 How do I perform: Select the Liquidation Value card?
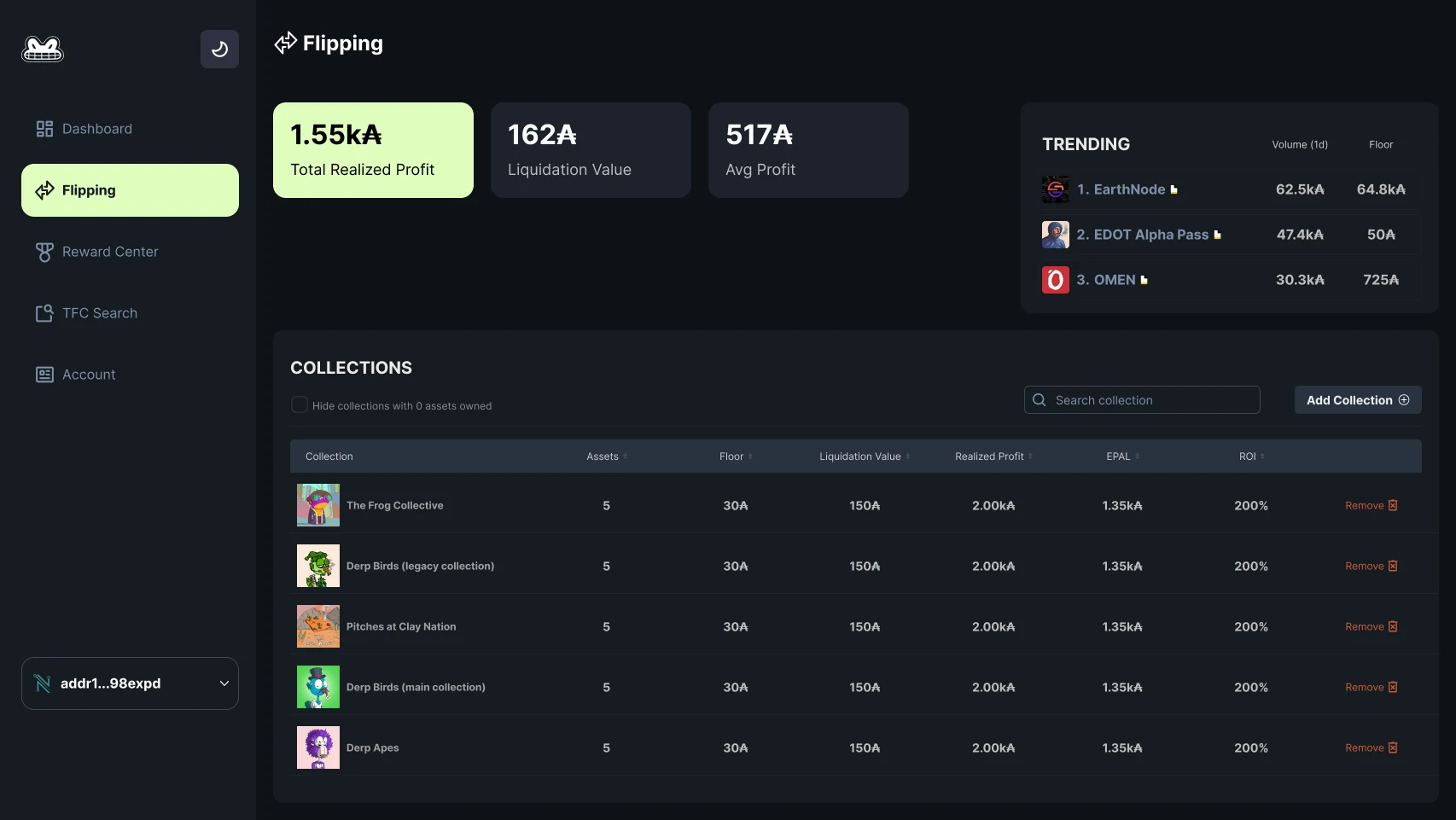(x=591, y=150)
